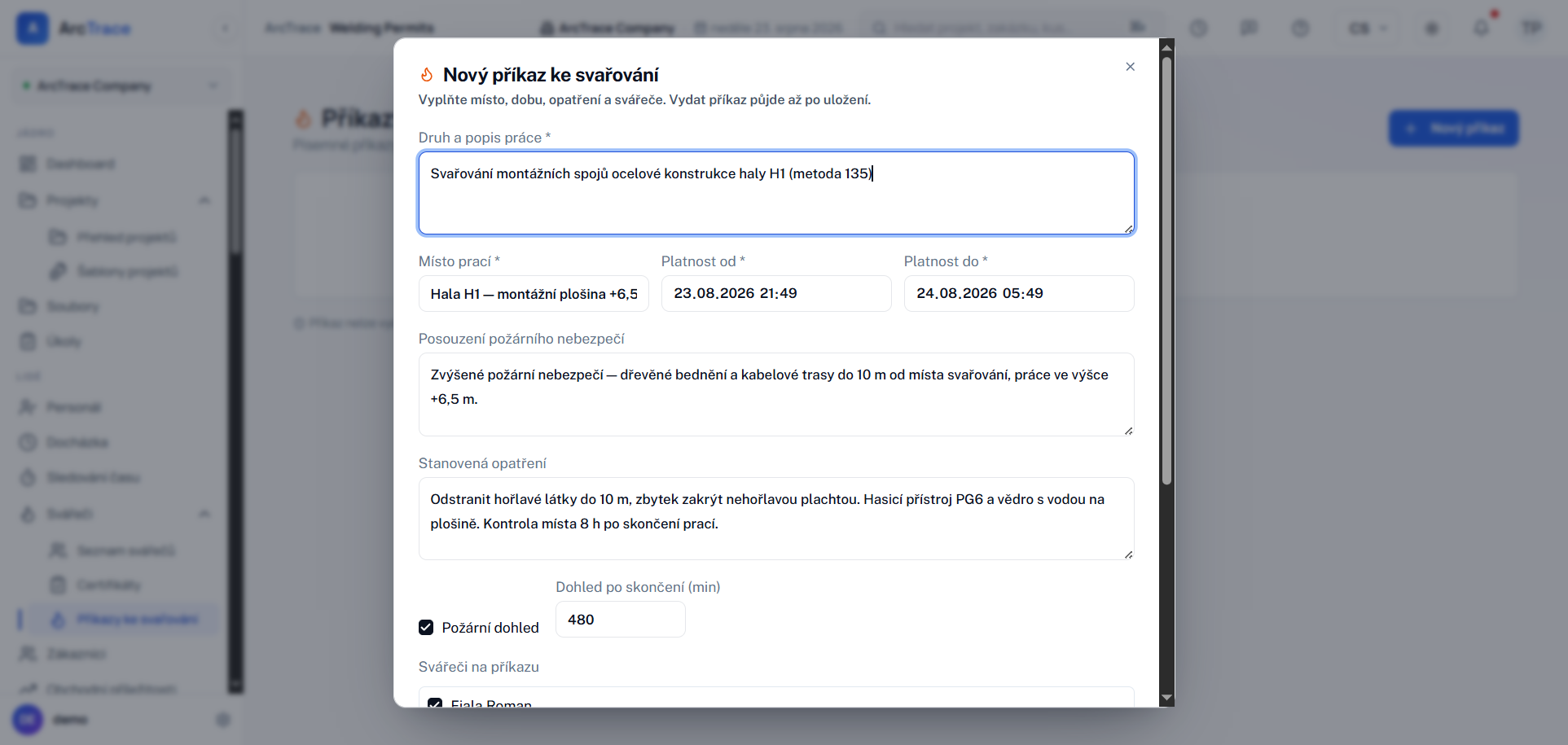This screenshot has height=745, width=1568.
Task: Click the theme toggle icon beside the language selector
Action: [x=1431, y=28]
